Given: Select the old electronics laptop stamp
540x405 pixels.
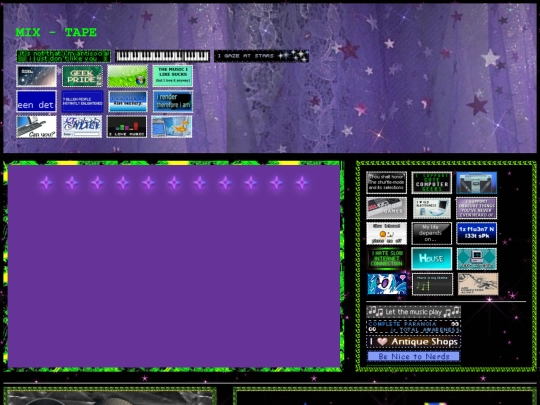Looking at the screenshot, I should click(432, 208).
